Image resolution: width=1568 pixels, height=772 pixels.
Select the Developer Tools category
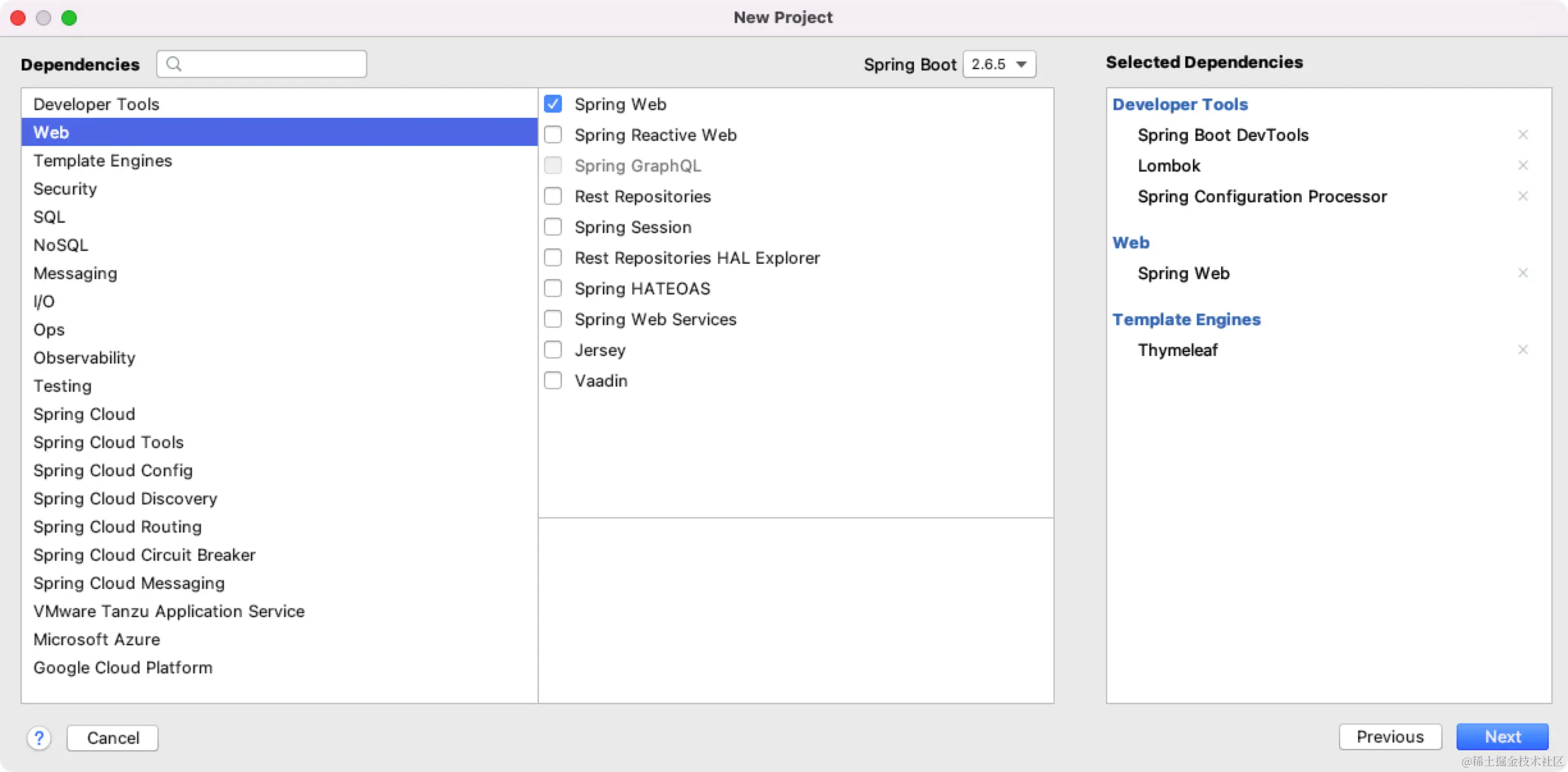96,104
